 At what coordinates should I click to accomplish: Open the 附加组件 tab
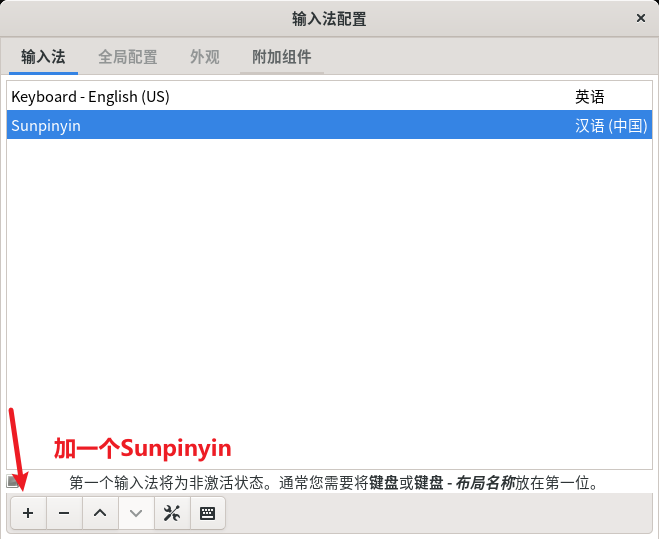click(x=282, y=57)
